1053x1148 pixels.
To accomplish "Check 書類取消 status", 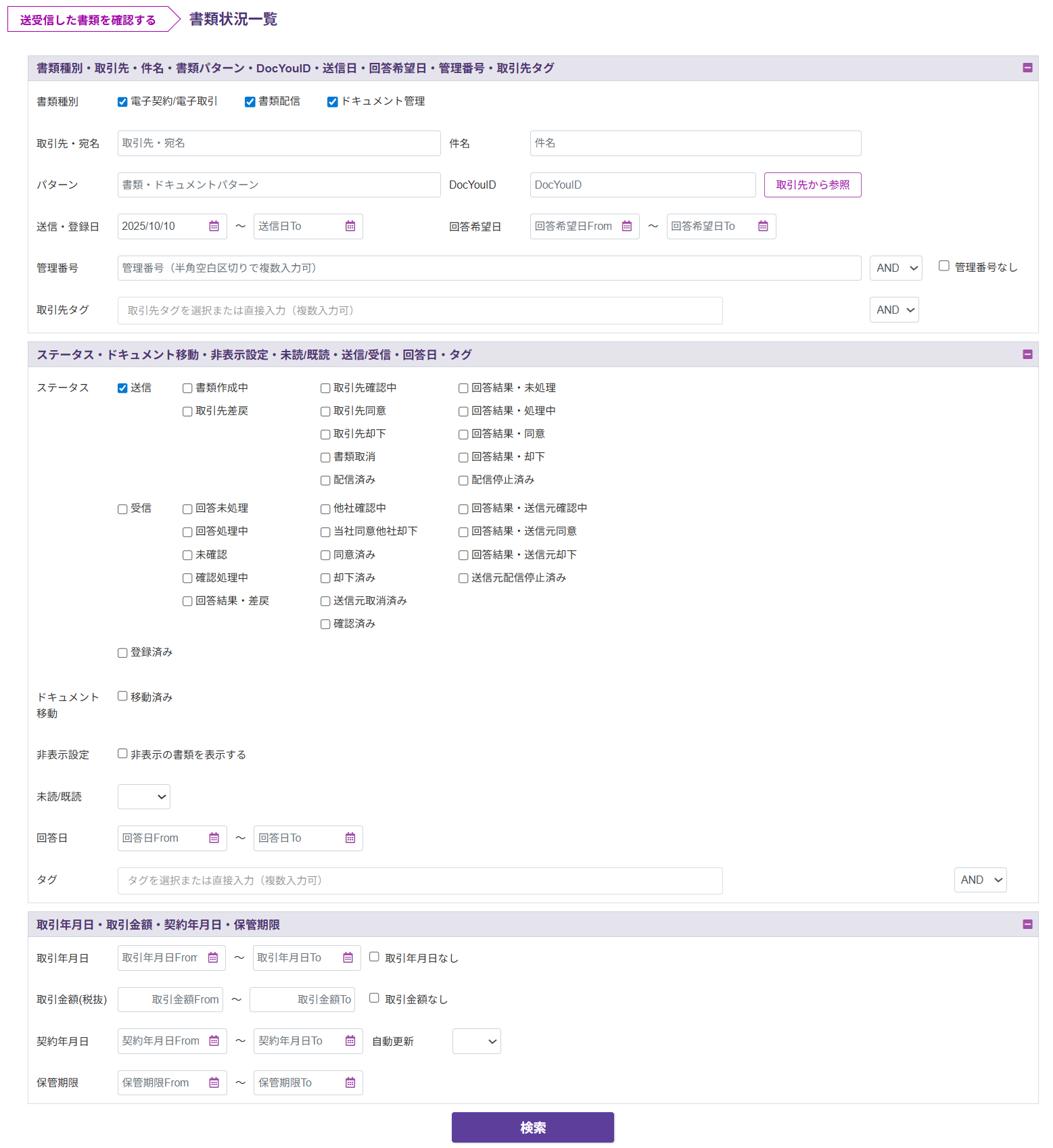I will (x=325, y=458).
